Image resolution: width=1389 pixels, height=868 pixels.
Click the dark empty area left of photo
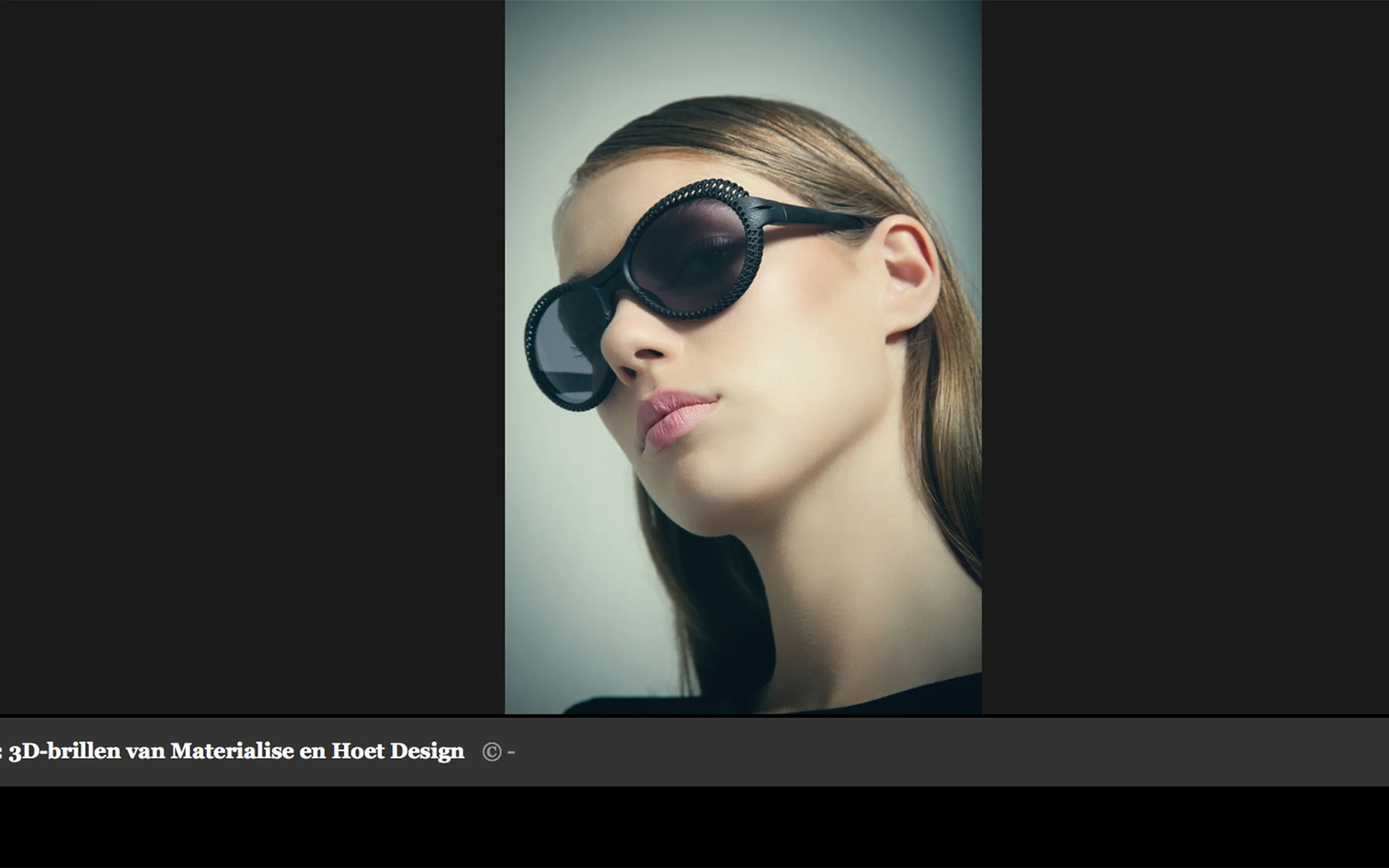253,356
